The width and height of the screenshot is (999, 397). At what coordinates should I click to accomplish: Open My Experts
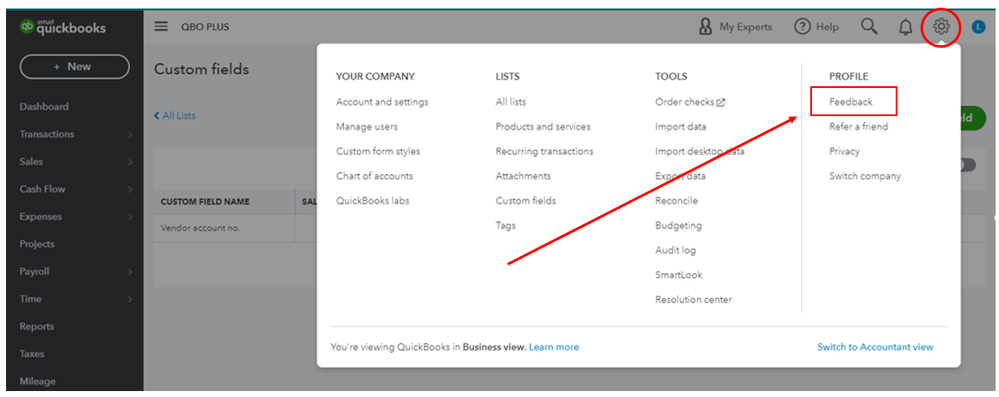point(735,27)
